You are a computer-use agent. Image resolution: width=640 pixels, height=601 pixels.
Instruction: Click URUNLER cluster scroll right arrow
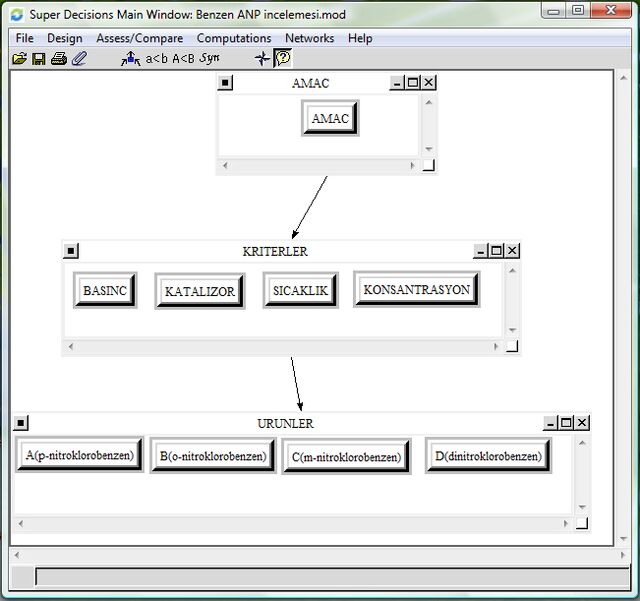566,523
